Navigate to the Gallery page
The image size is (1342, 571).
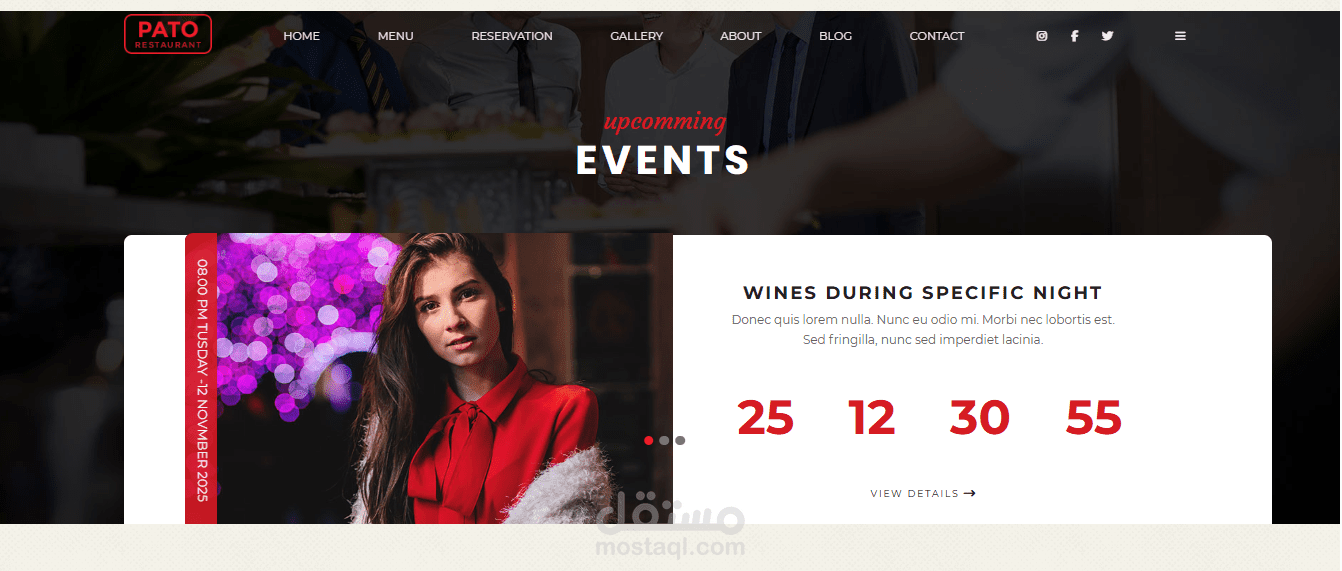tap(637, 36)
